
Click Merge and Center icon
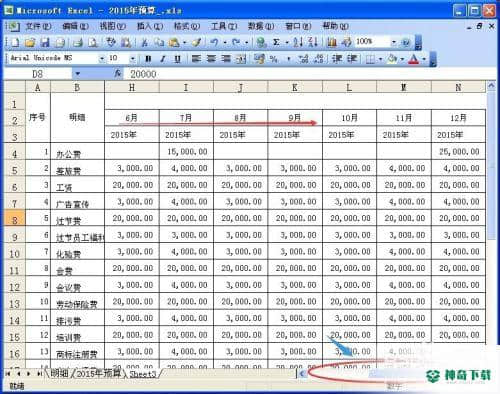click(x=241, y=59)
